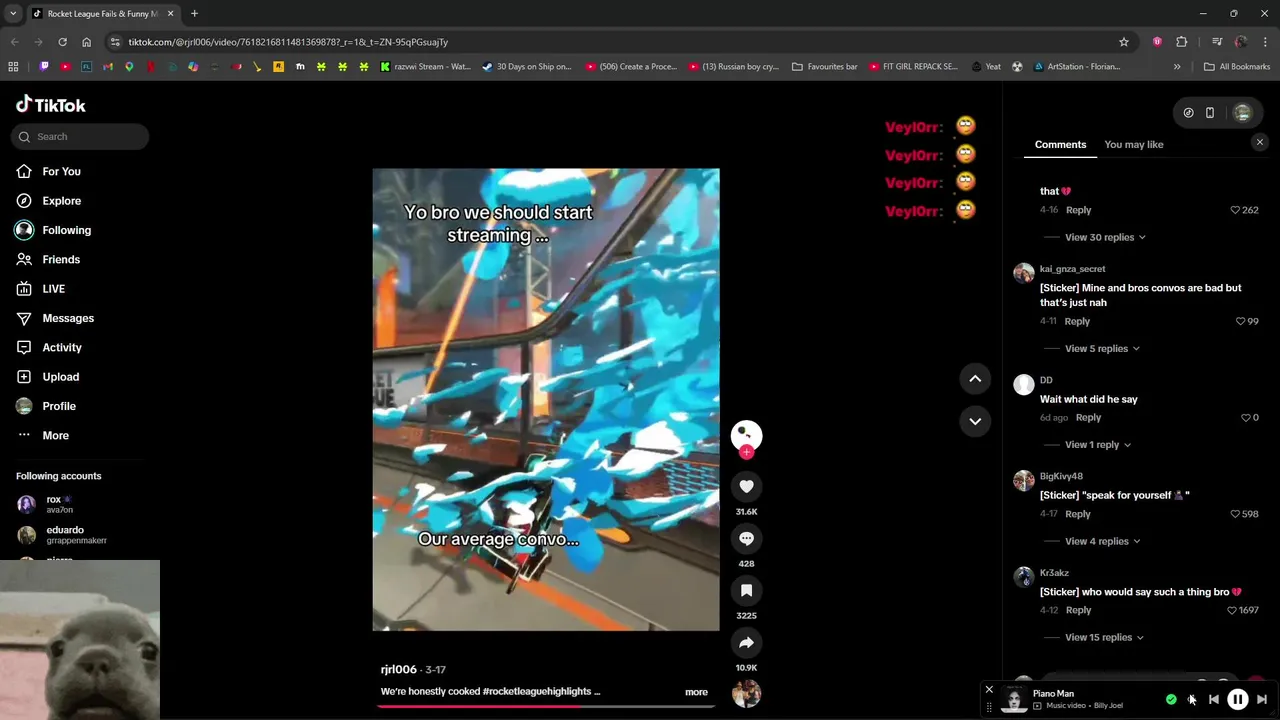Close the Piano Man mini player
Screen dimensions: 1280x720
click(989, 690)
